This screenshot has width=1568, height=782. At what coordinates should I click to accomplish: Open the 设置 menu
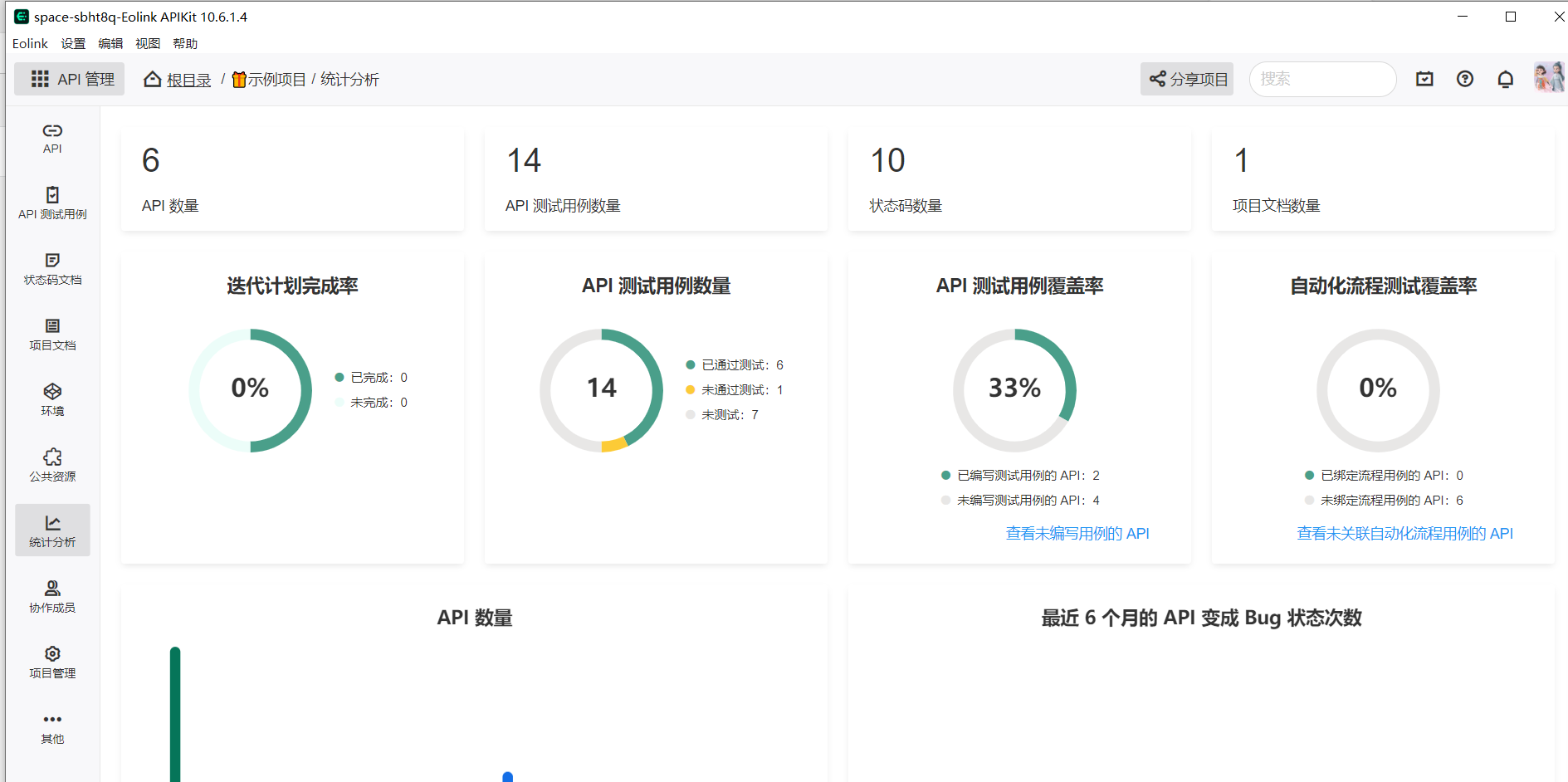click(73, 43)
